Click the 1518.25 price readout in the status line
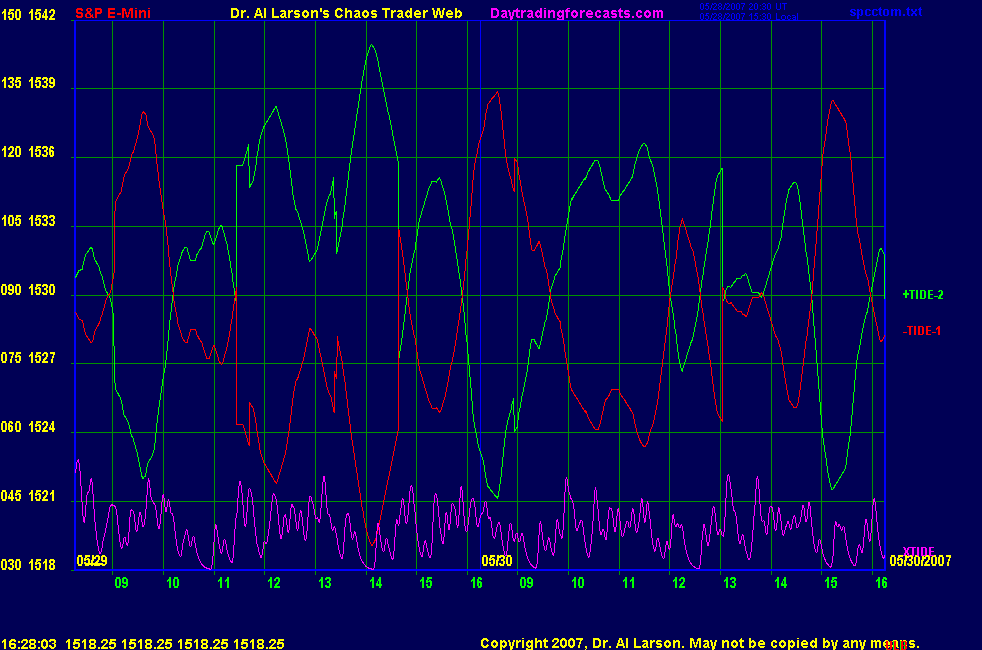Screen dimensions: 982x650 pyautogui.click(x=92, y=644)
